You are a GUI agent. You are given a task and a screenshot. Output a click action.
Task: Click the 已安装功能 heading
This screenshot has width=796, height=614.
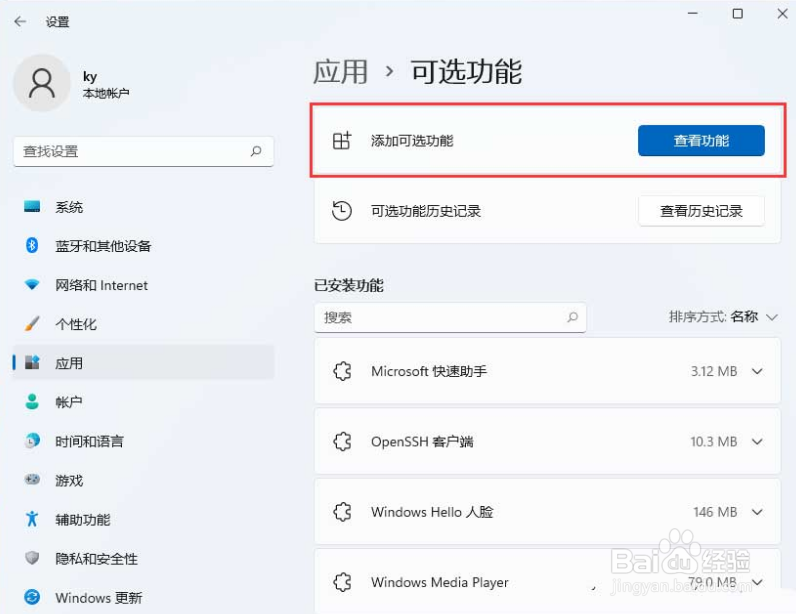(349, 285)
